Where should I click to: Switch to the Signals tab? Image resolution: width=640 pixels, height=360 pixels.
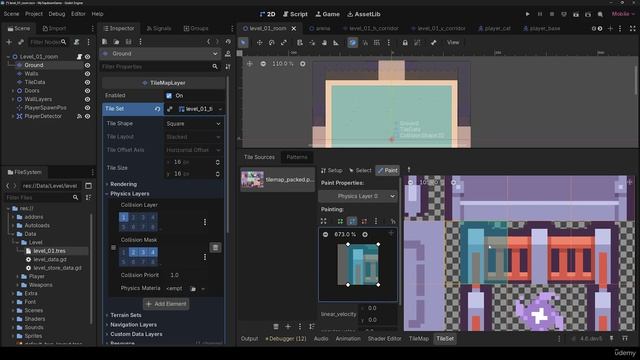159,29
